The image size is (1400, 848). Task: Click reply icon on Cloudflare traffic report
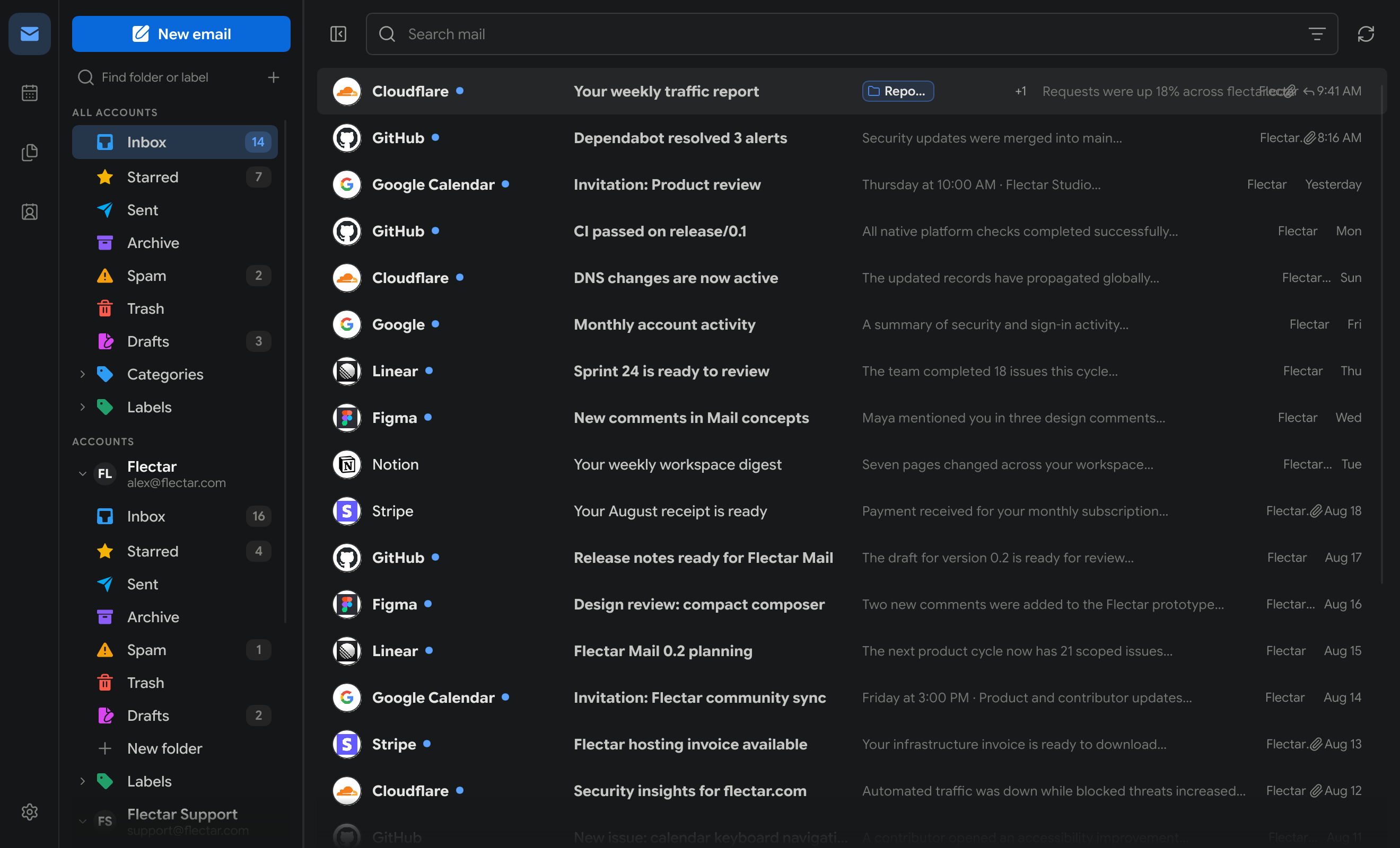(x=1309, y=92)
